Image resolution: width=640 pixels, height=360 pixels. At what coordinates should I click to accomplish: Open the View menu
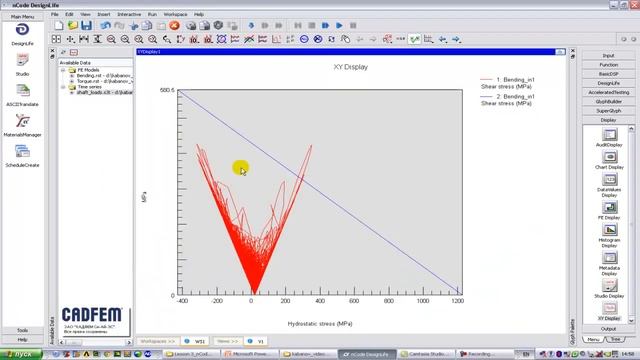[x=85, y=14]
